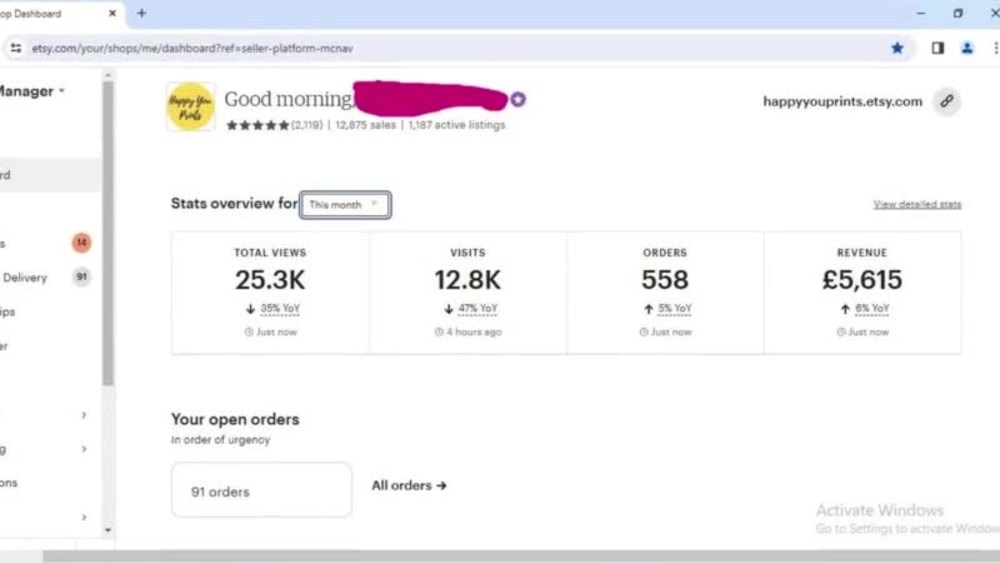The image size is (1000, 563).
Task: View site information icon in address bar
Action: [16, 48]
